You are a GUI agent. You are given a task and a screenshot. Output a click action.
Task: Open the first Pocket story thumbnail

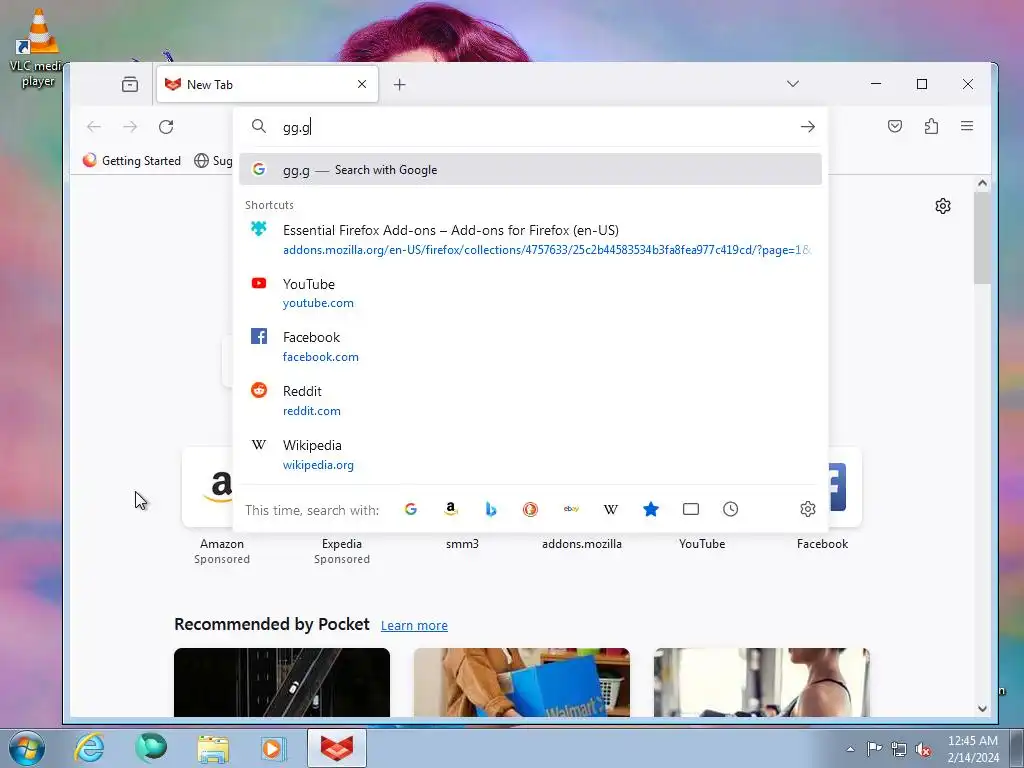click(282, 682)
